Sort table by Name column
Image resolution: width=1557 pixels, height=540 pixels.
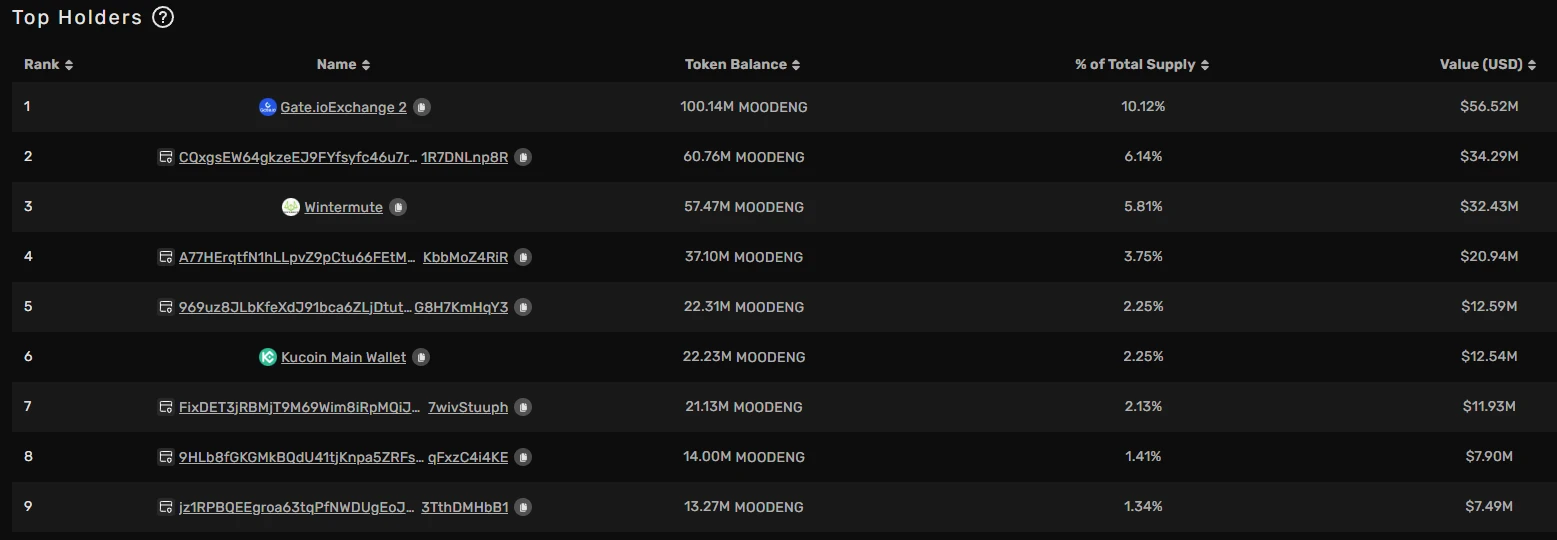point(343,65)
